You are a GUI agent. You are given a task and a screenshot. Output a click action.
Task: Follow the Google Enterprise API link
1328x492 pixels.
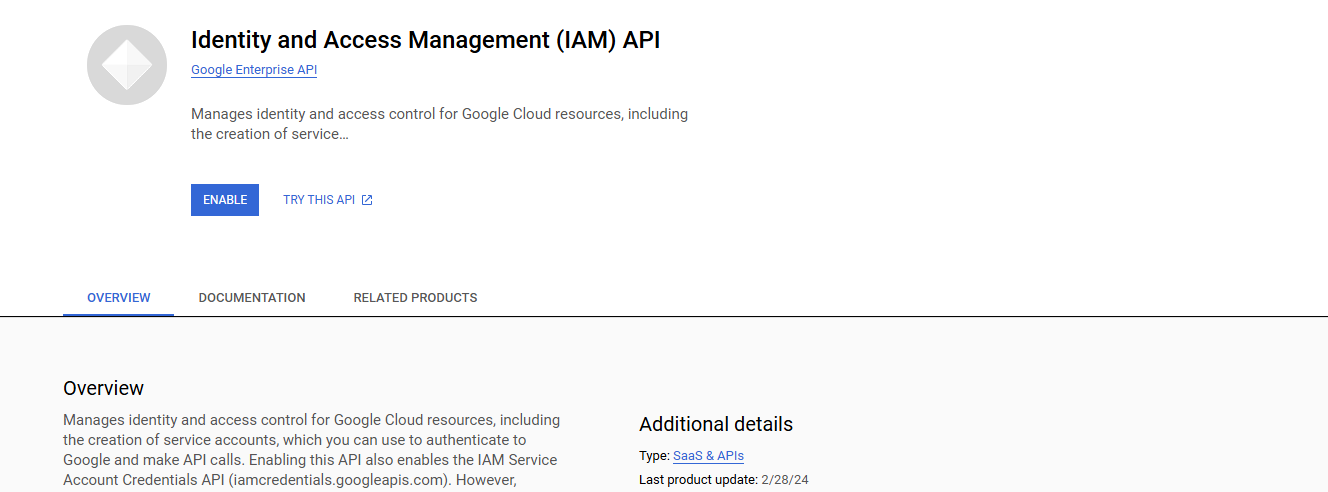[254, 70]
